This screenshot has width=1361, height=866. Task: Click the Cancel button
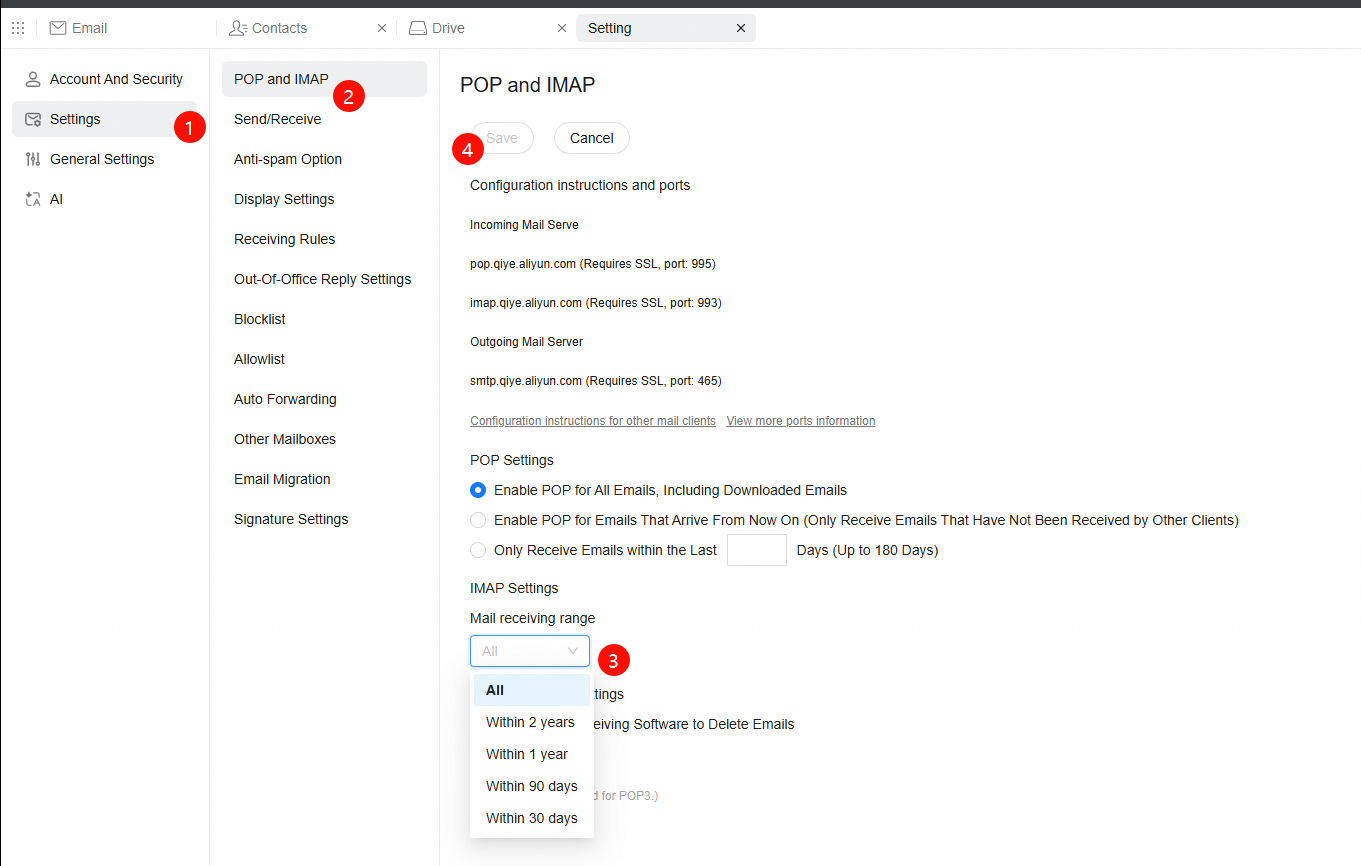(592, 138)
